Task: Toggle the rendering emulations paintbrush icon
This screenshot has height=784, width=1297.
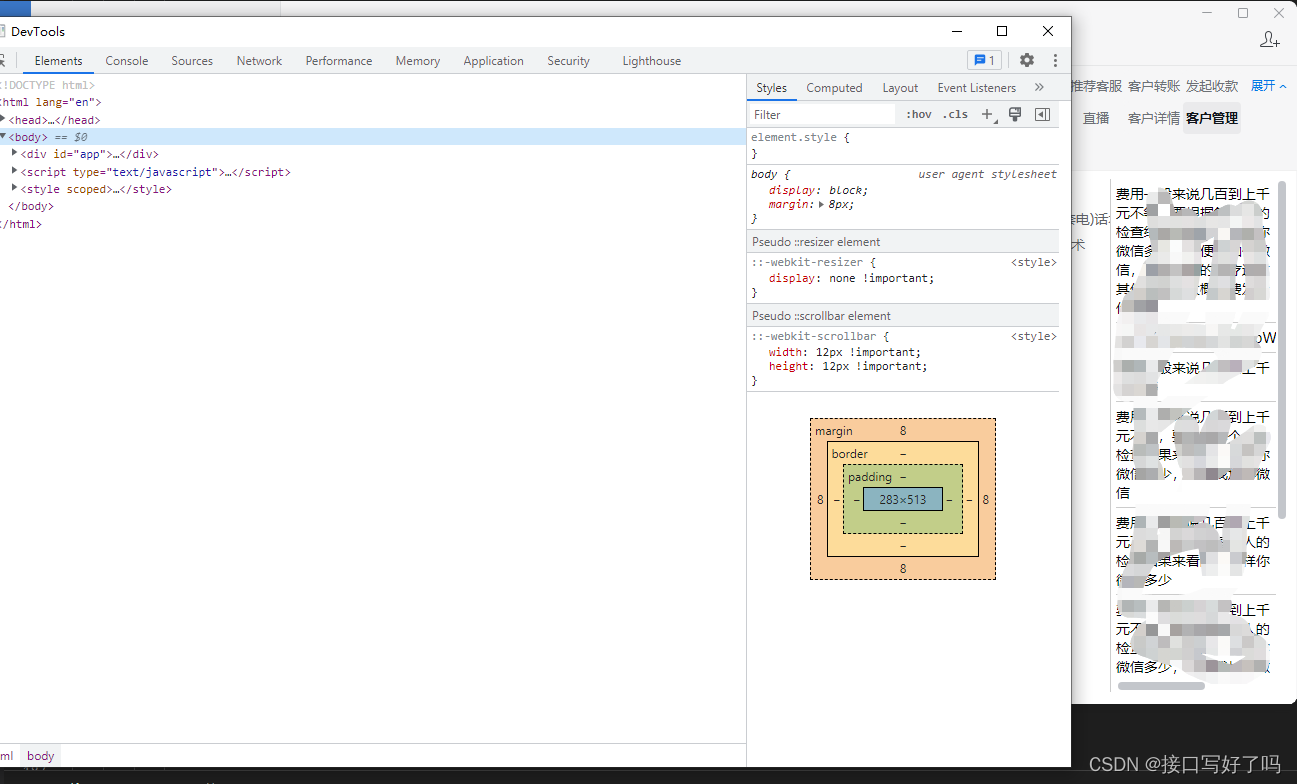Action: coord(1015,114)
